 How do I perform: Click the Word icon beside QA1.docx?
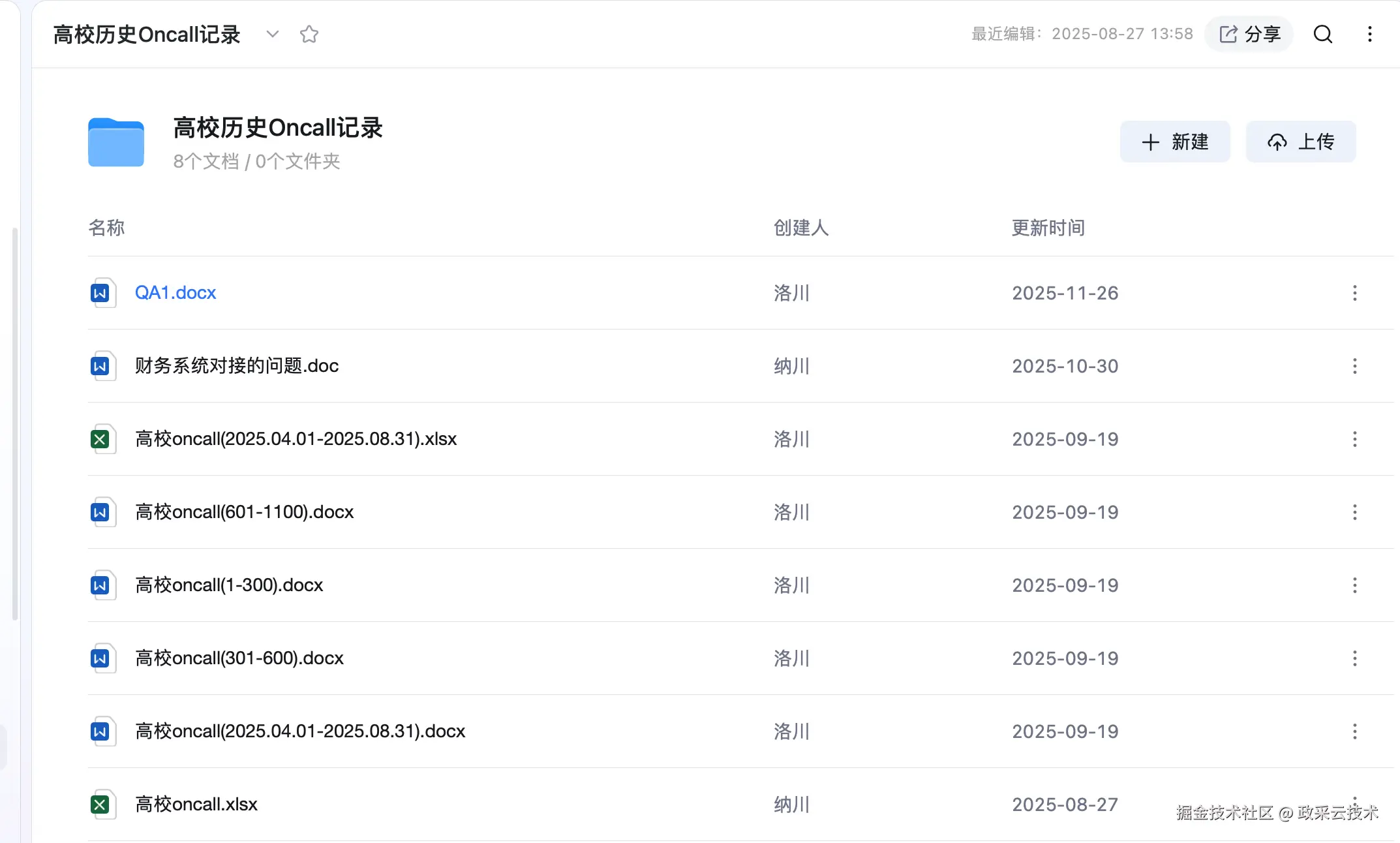(x=102, y=293)
